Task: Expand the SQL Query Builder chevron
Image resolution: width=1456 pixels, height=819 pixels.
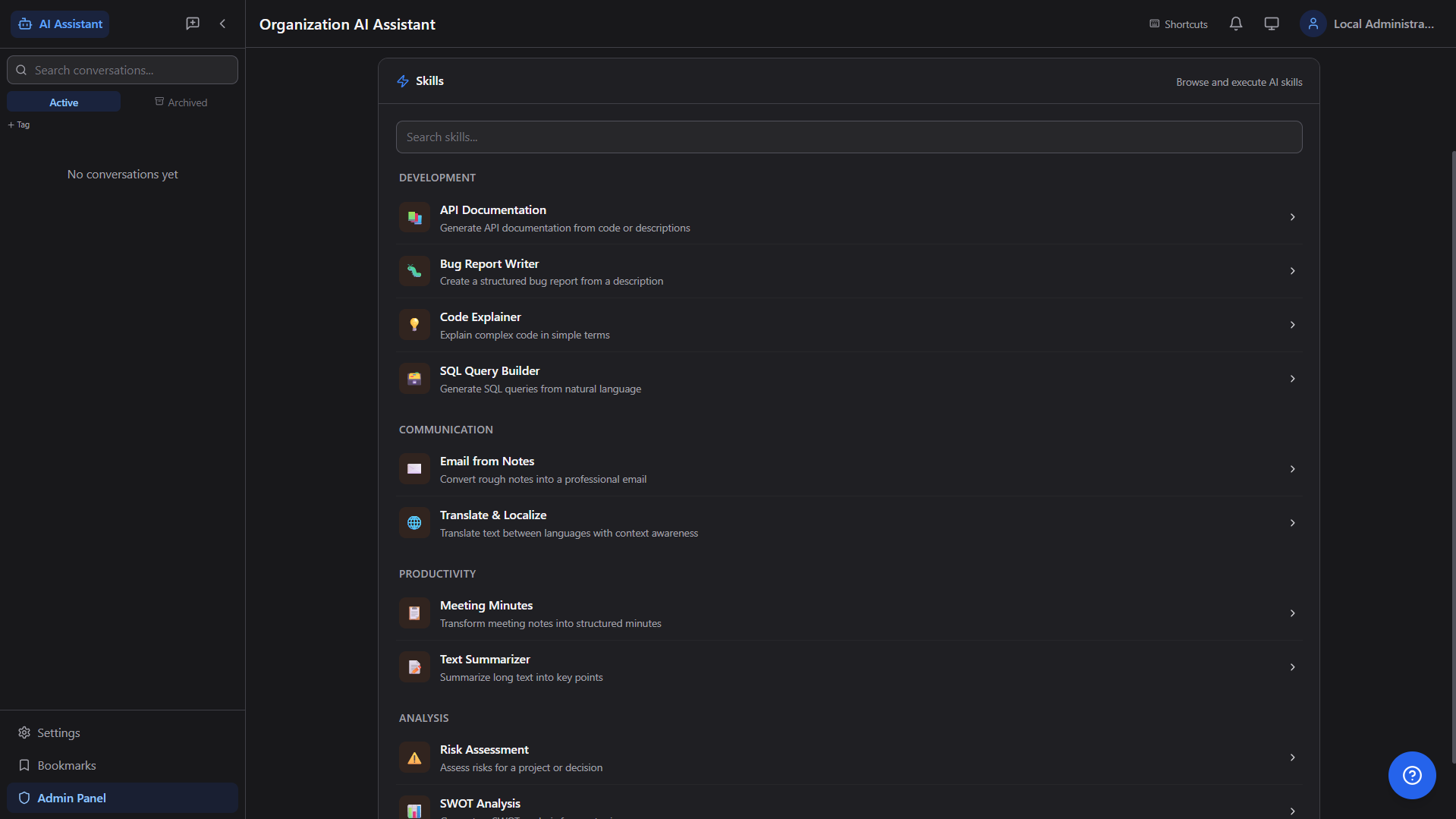Action: 1292,379
